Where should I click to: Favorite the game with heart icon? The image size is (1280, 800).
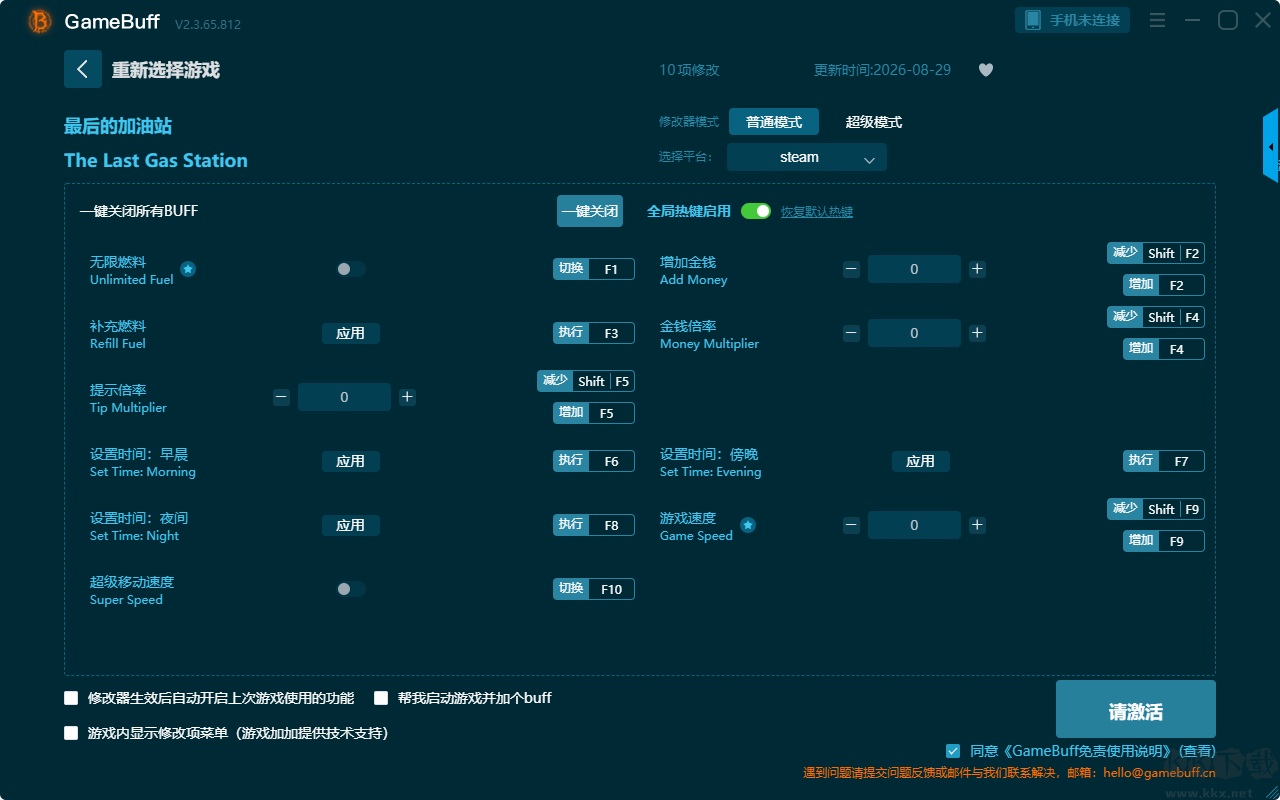(986, 70)
